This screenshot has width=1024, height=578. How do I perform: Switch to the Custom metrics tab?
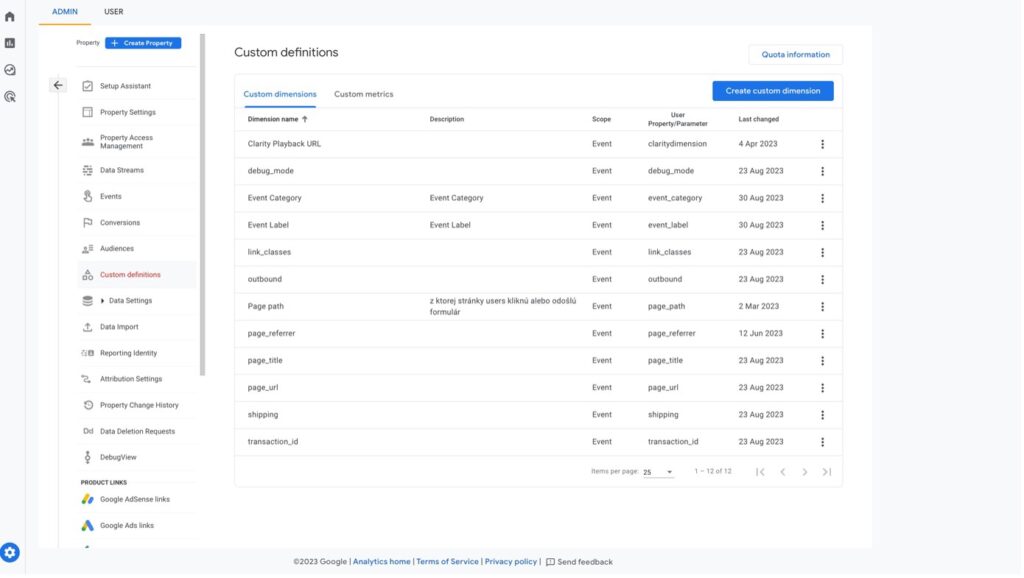(363, 94)
